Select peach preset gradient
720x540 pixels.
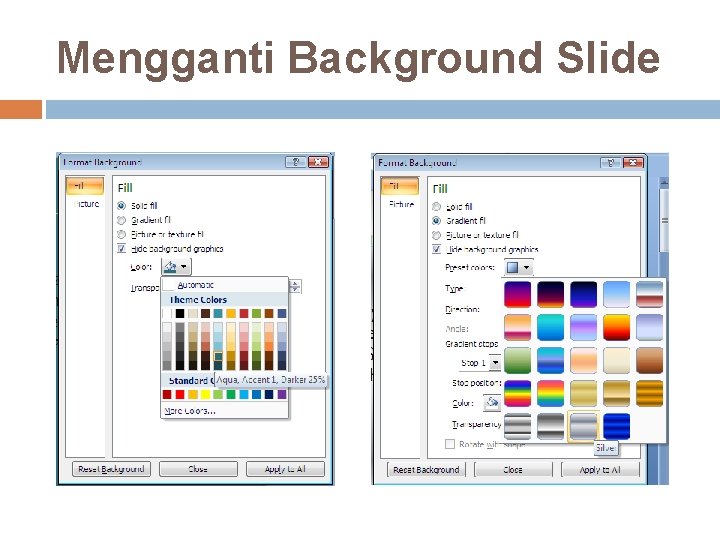tap(584, 360)
